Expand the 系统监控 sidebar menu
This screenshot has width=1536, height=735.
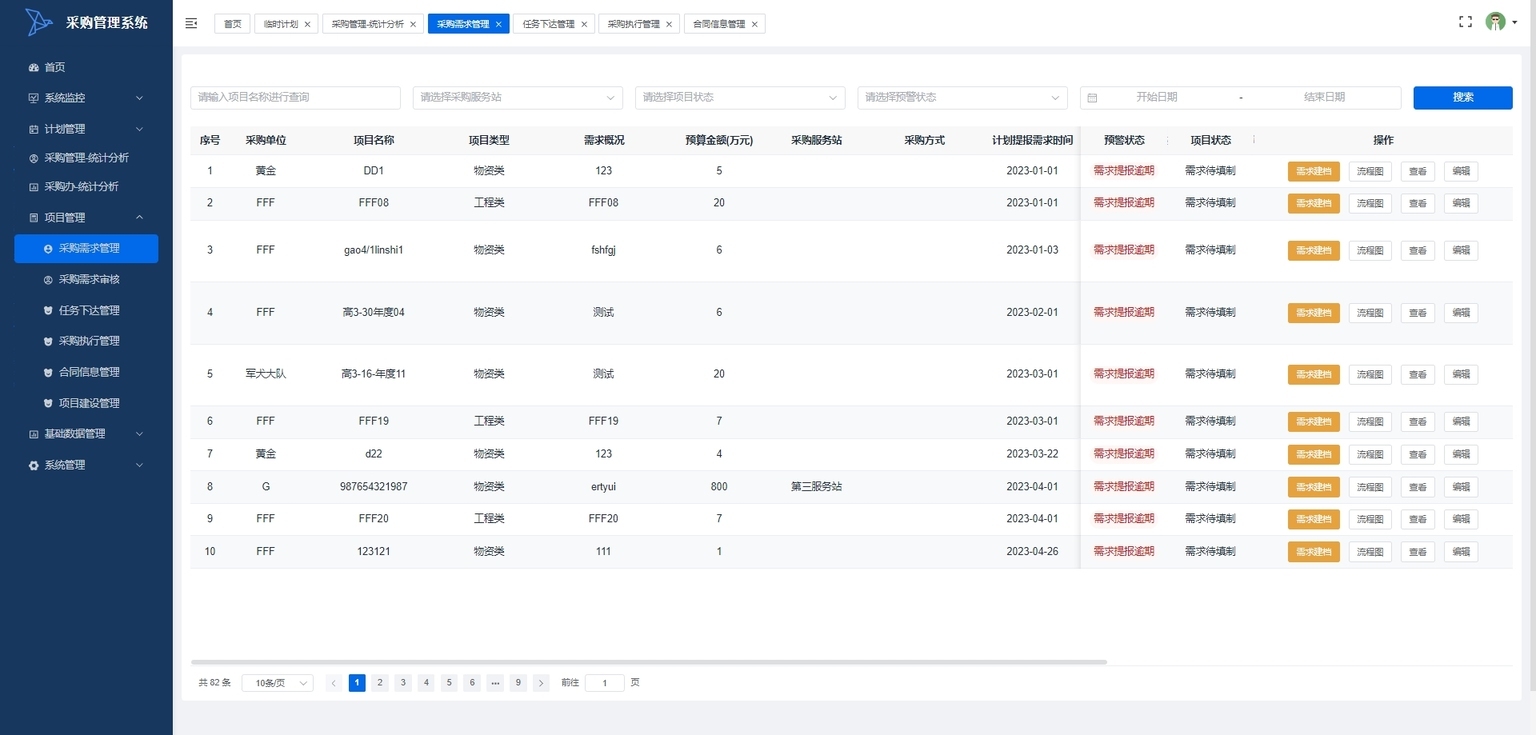[86, 98]
